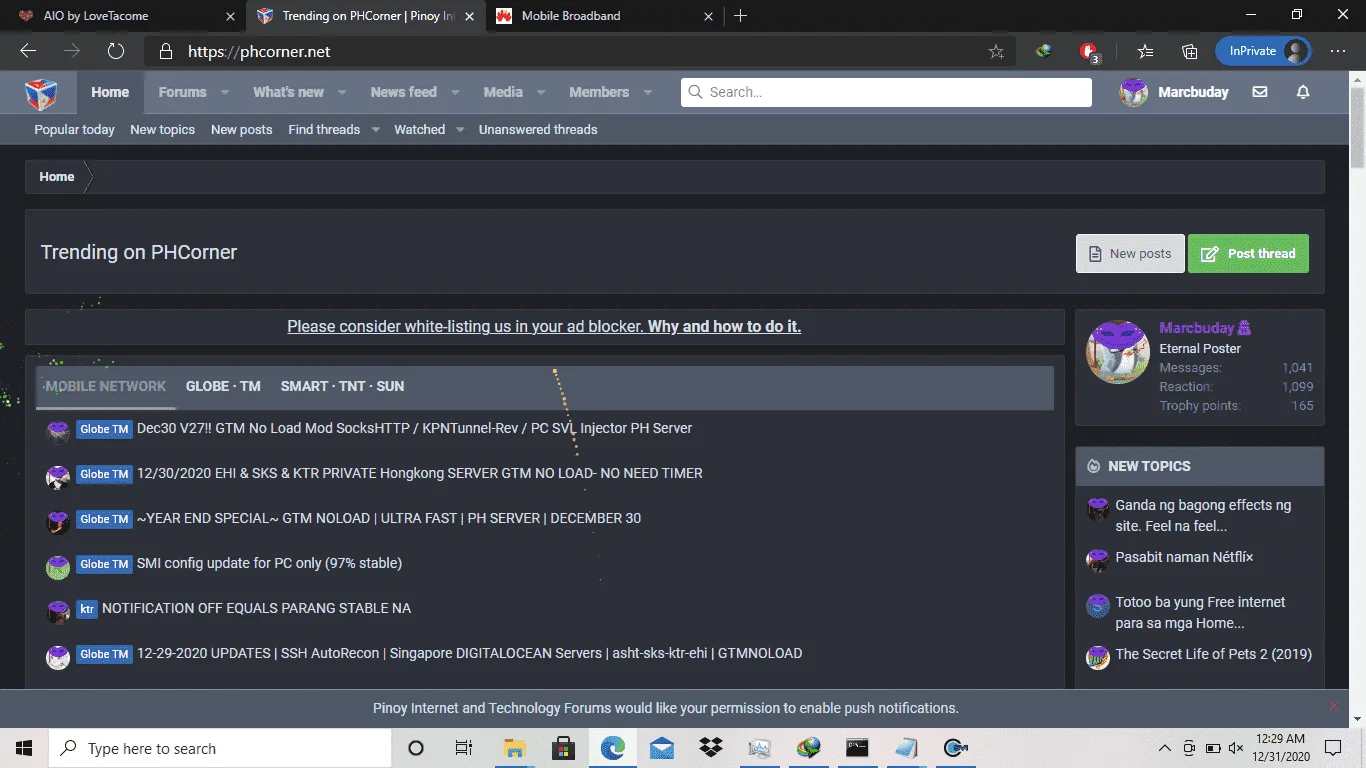Open YEAR END SPECIAL GTM NOLOAD thread
The width and height of the screenshot is (1366, 768).
(389, 518)
